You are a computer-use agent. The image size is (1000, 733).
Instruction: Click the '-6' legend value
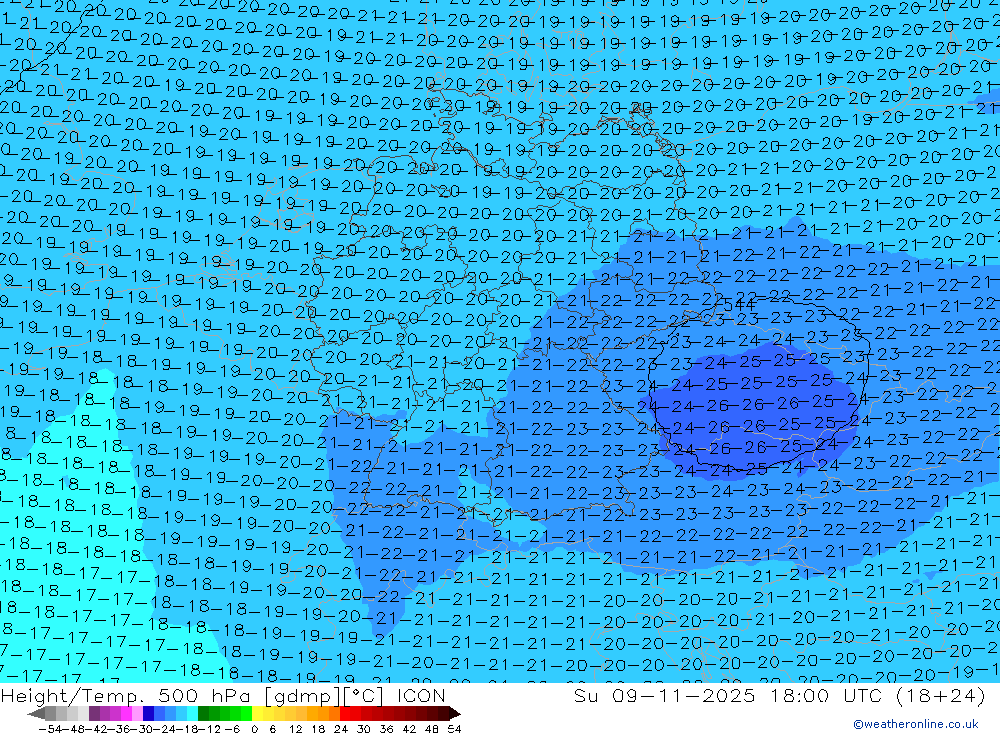click(232, 729)
